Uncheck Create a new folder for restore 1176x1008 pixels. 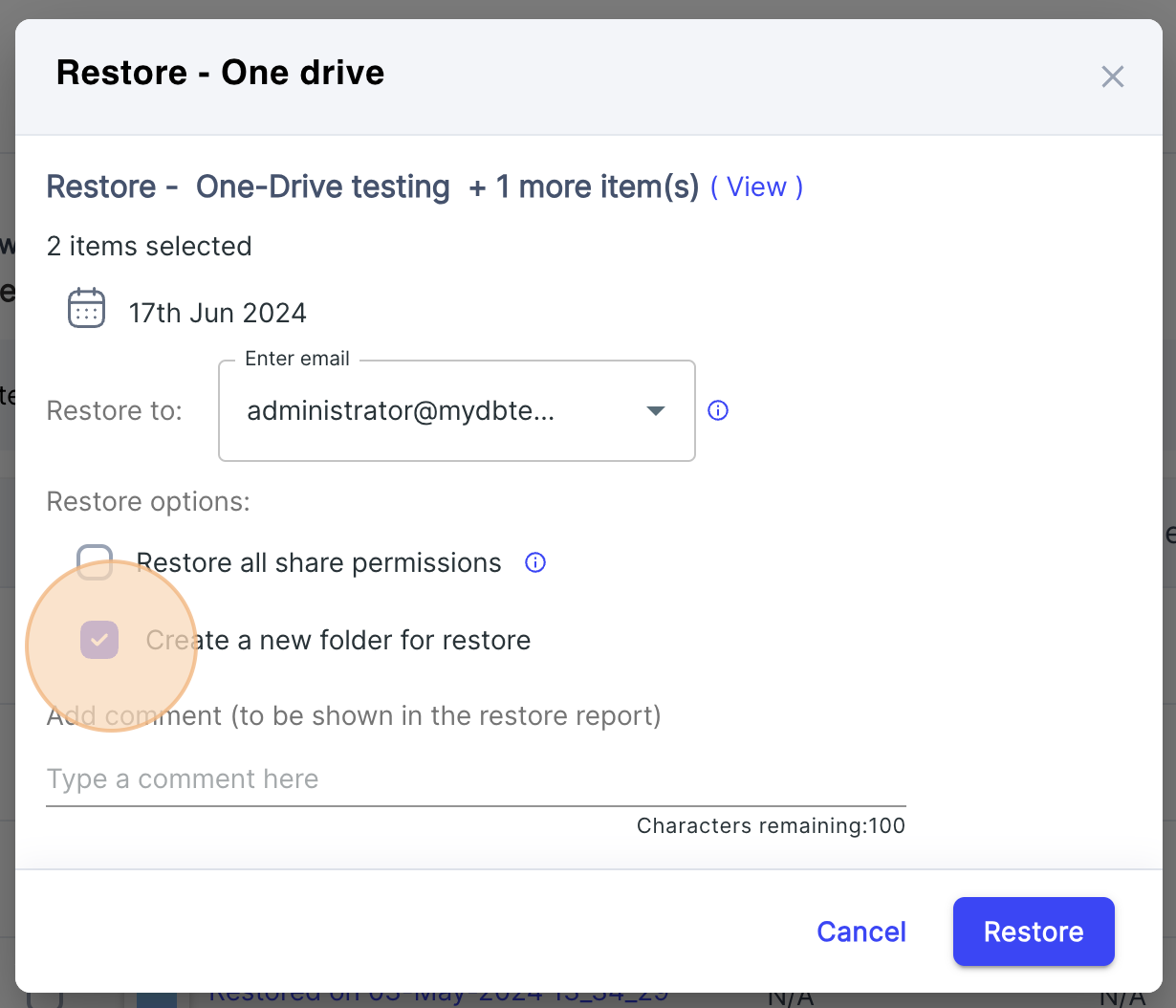click(99, 639)
